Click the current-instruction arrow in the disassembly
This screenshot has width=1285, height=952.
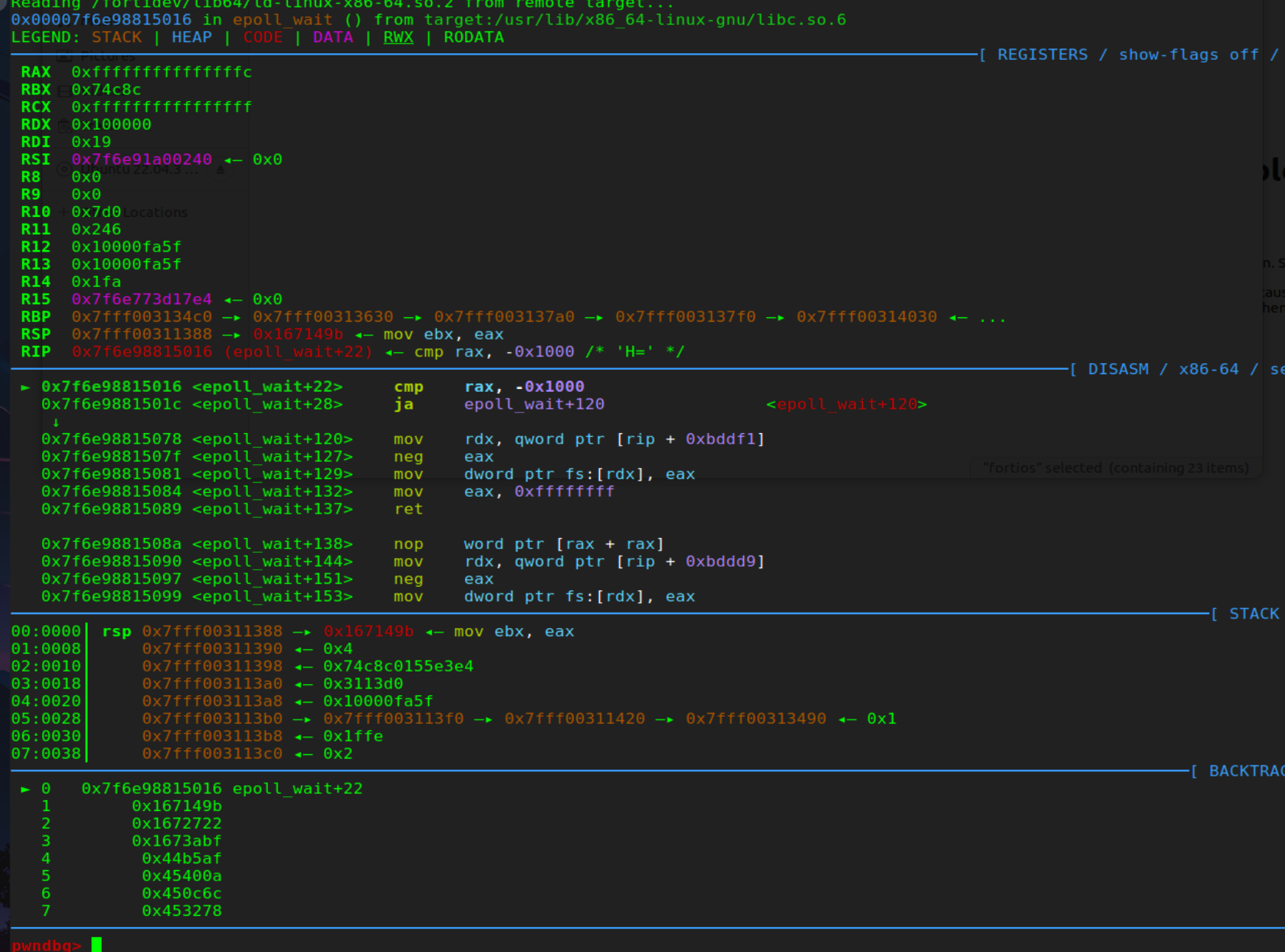[x=26, y=387]
